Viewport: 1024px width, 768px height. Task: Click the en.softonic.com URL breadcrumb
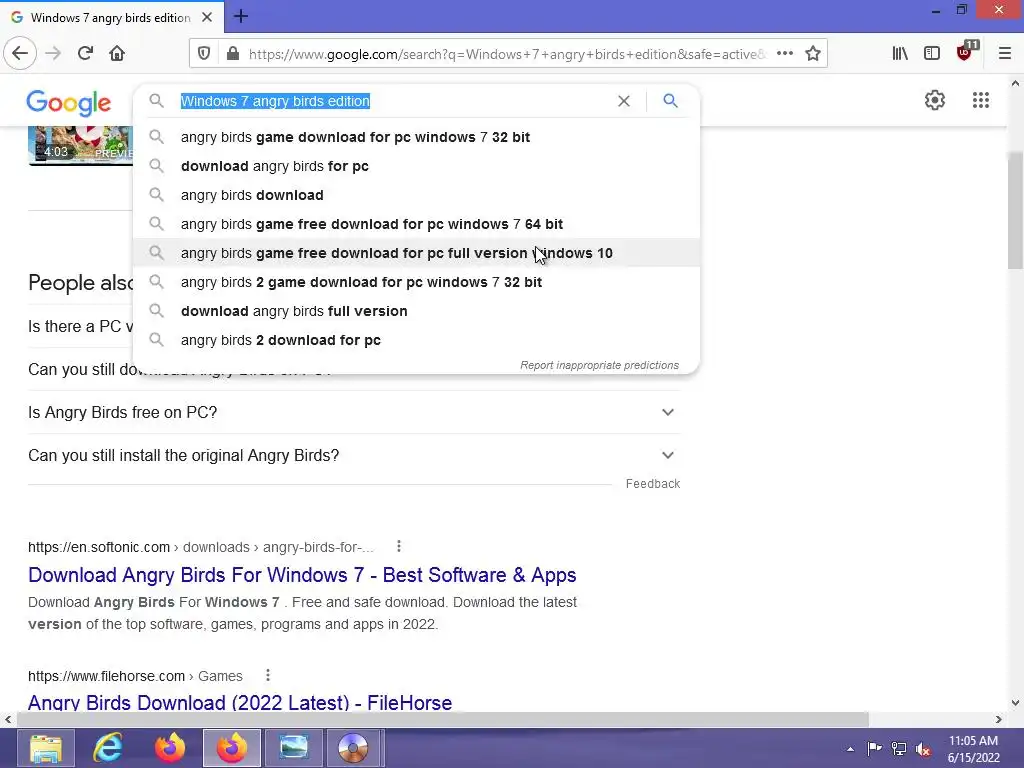tap(201, 547)
